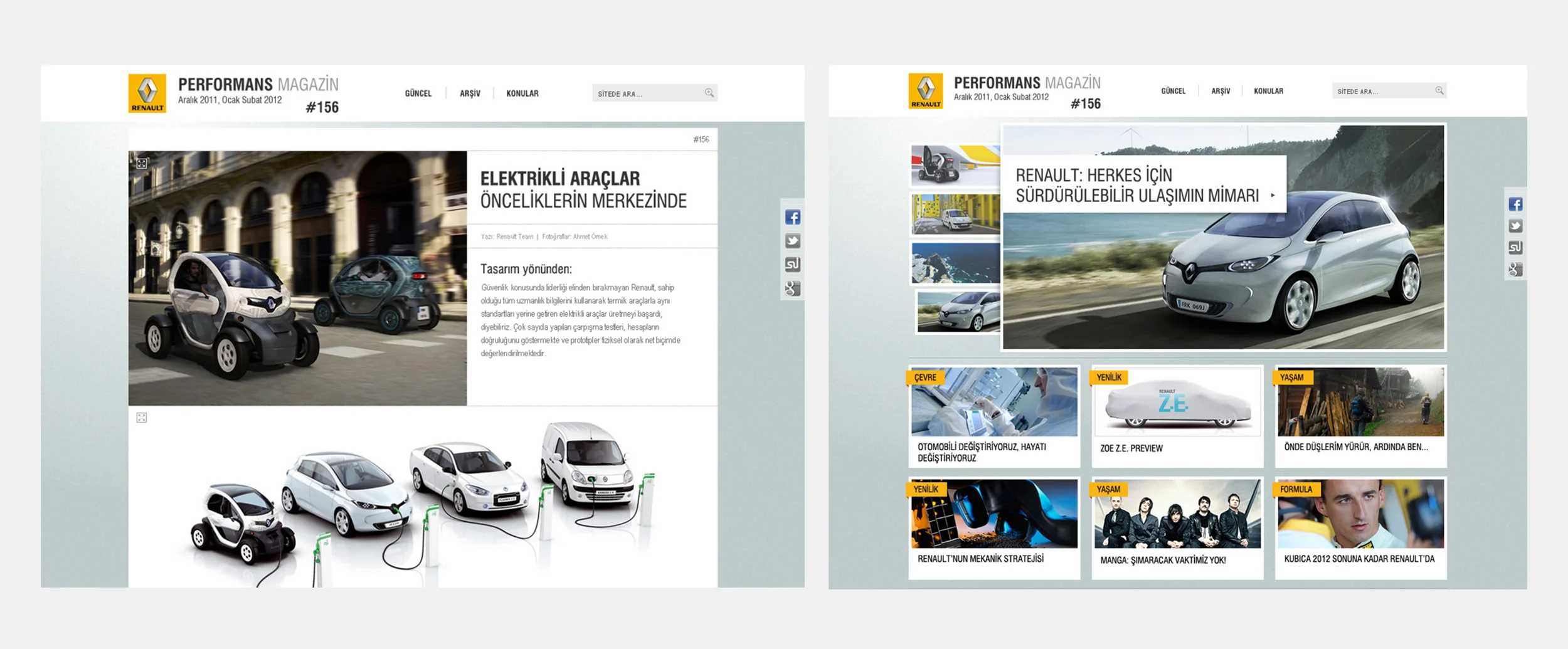1568x649 pixels.
Task: Open GÜNCEL menu in left page
Action: pos(418,93)
